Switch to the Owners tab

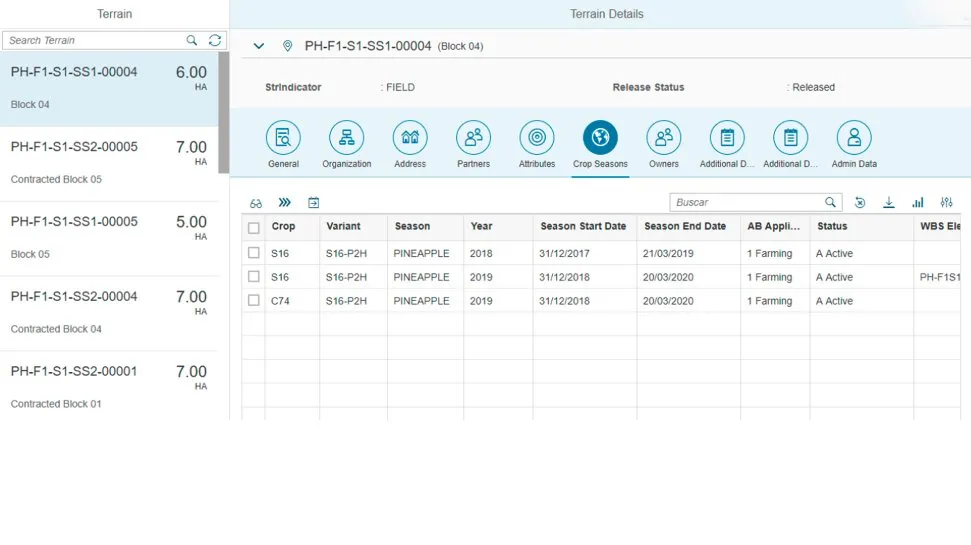(663, 138)
